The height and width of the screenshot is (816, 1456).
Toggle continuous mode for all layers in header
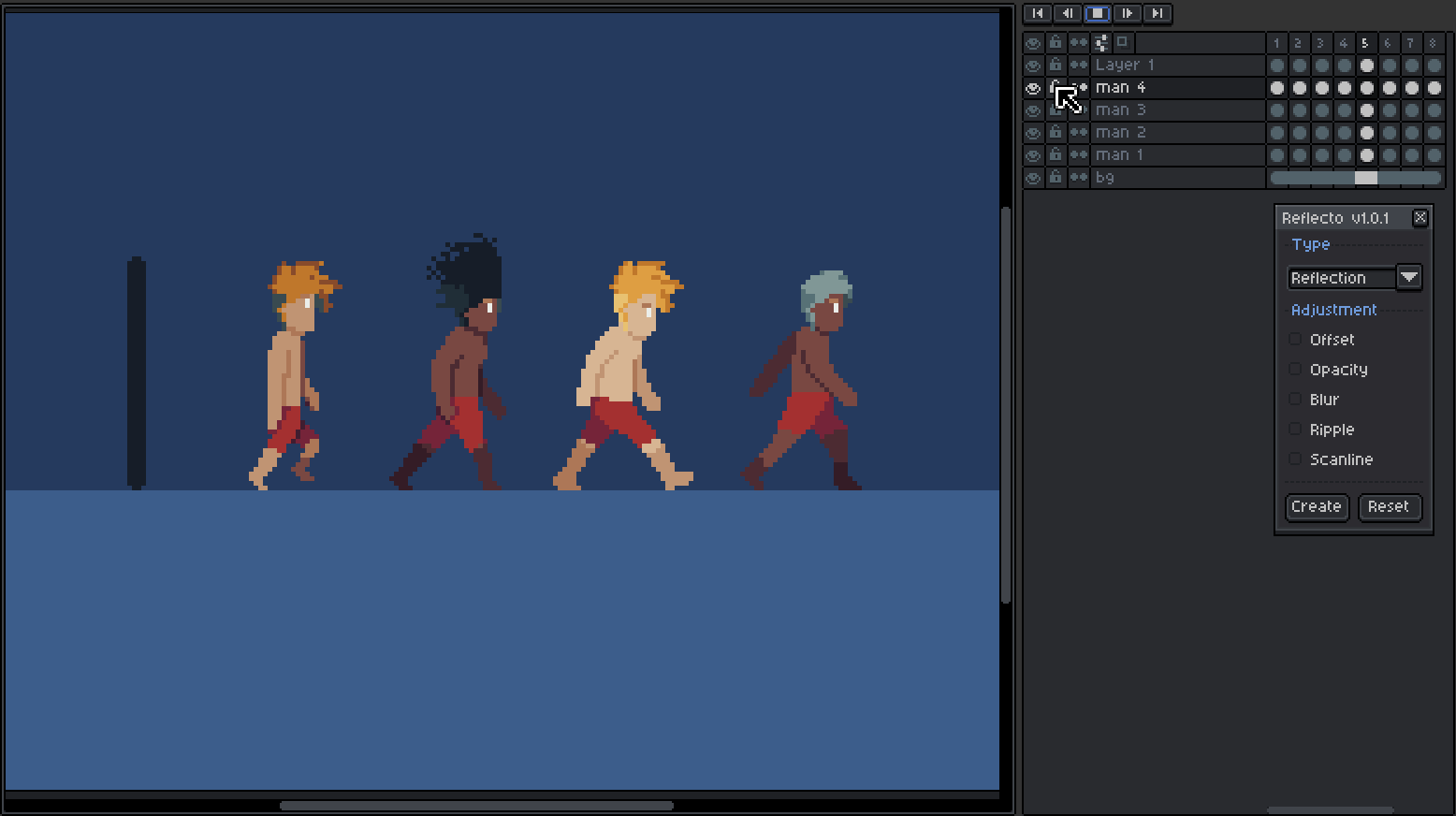tap(1079, 43)
